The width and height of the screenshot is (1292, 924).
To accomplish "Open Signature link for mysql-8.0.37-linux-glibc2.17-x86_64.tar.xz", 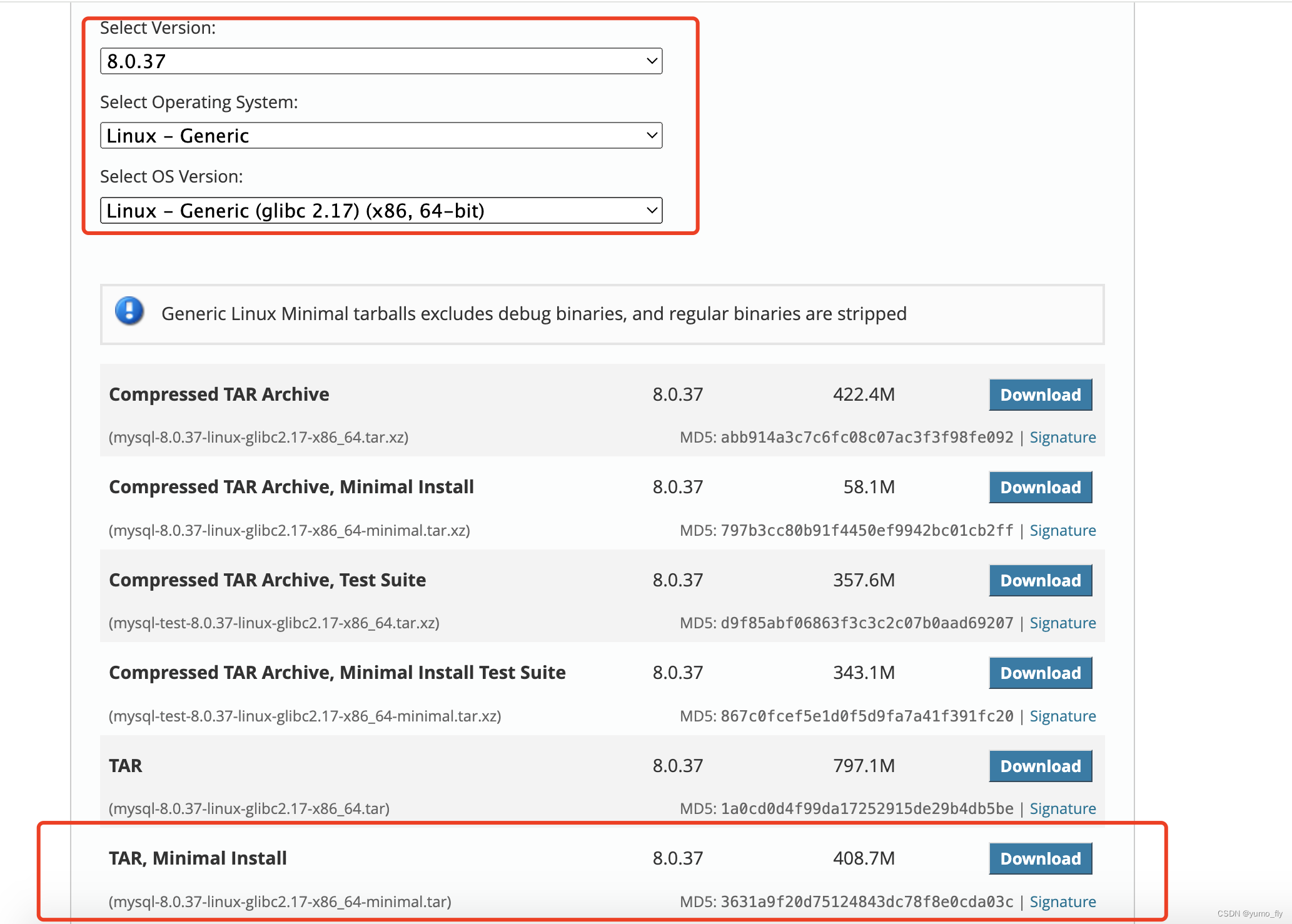I will (1062, 437).
